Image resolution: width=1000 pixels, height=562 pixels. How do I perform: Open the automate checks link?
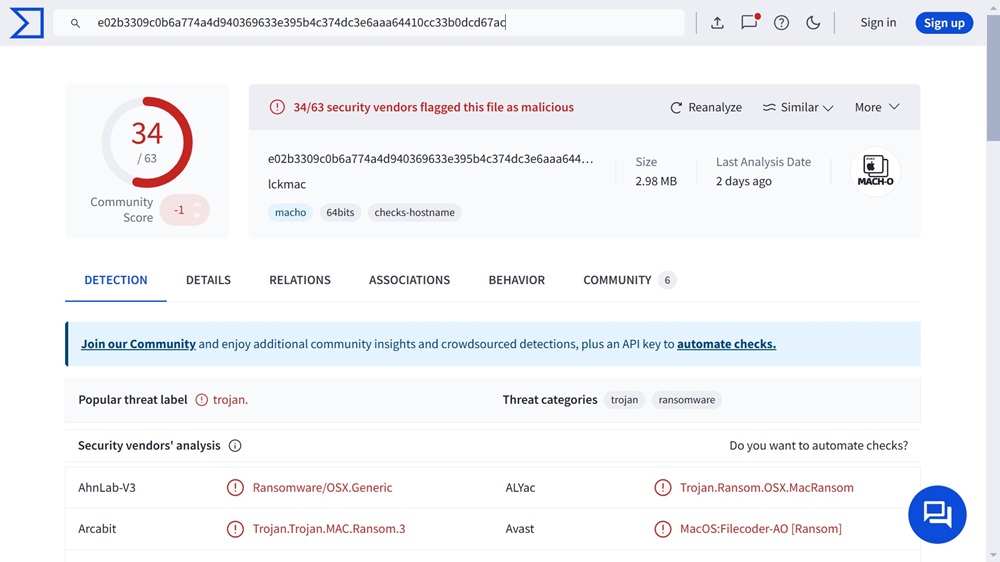726,344
